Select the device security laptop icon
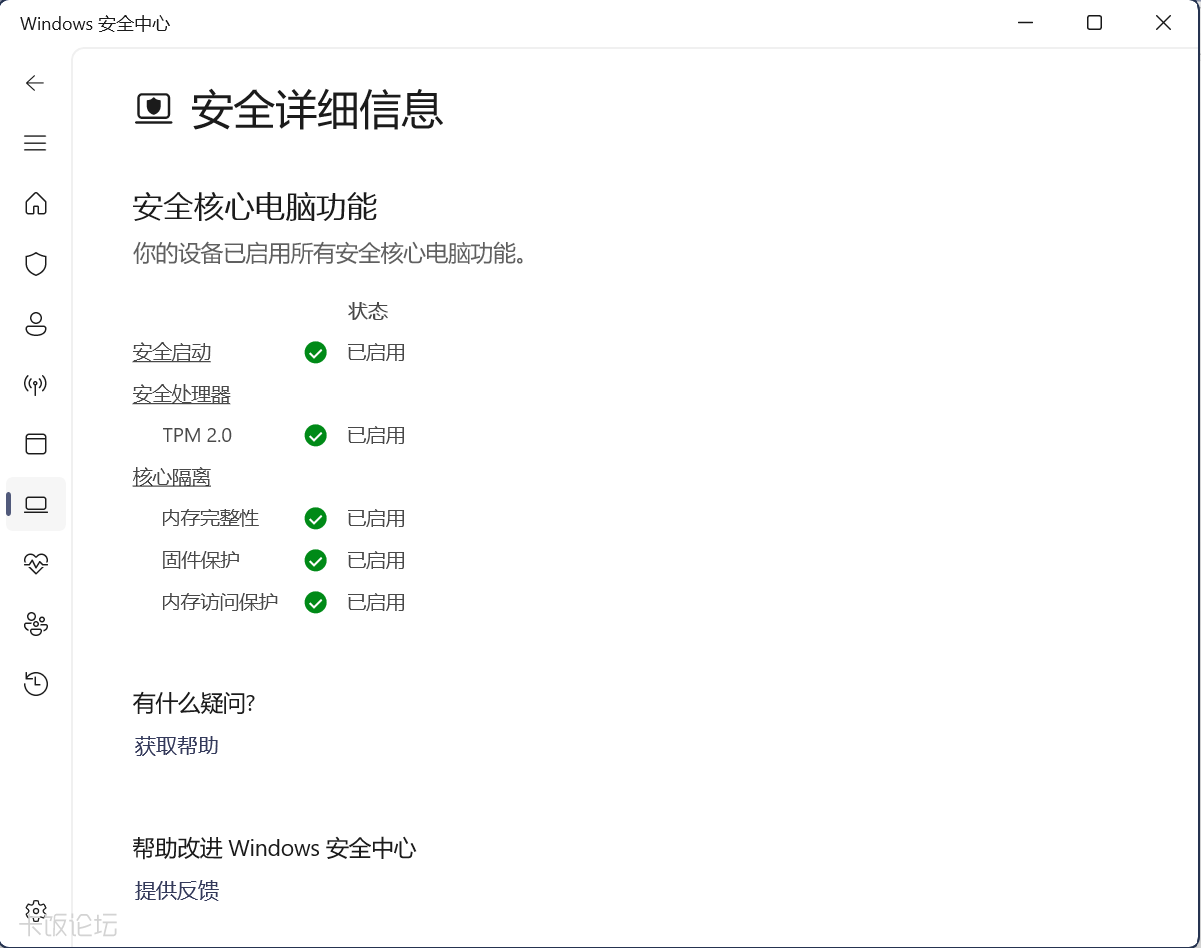The height and width of the screenshot is (948, 1201). [35, 504]
